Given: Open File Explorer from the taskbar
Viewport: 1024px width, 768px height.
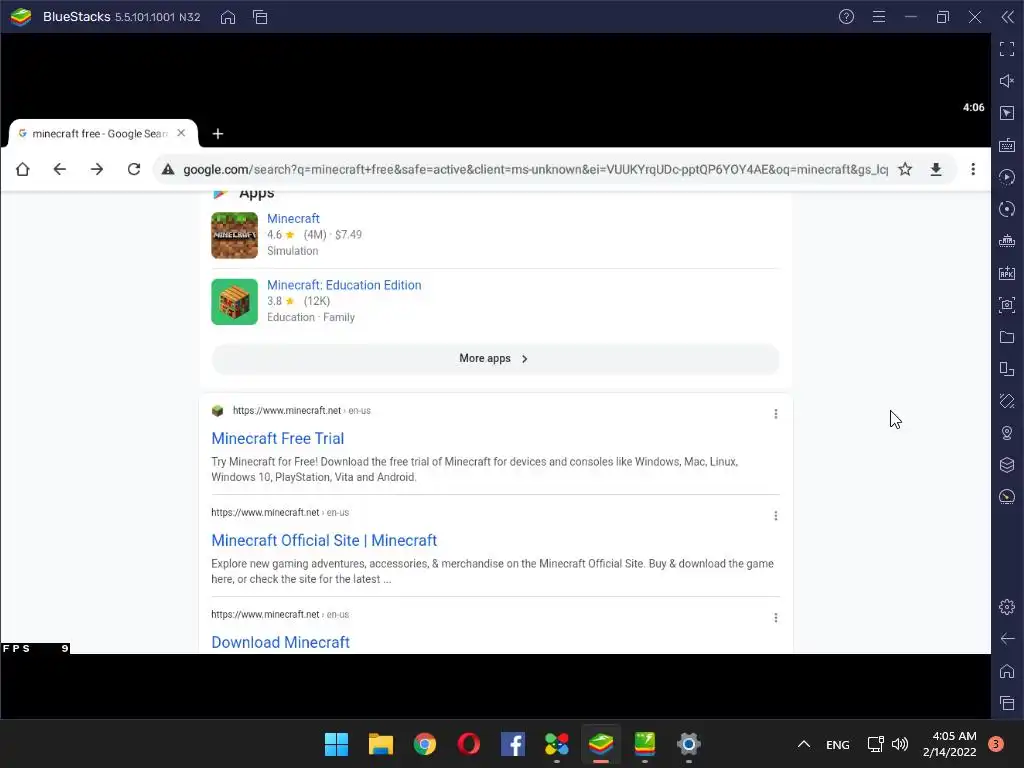Looking at the screenshot, I should (x=381, y=744).
